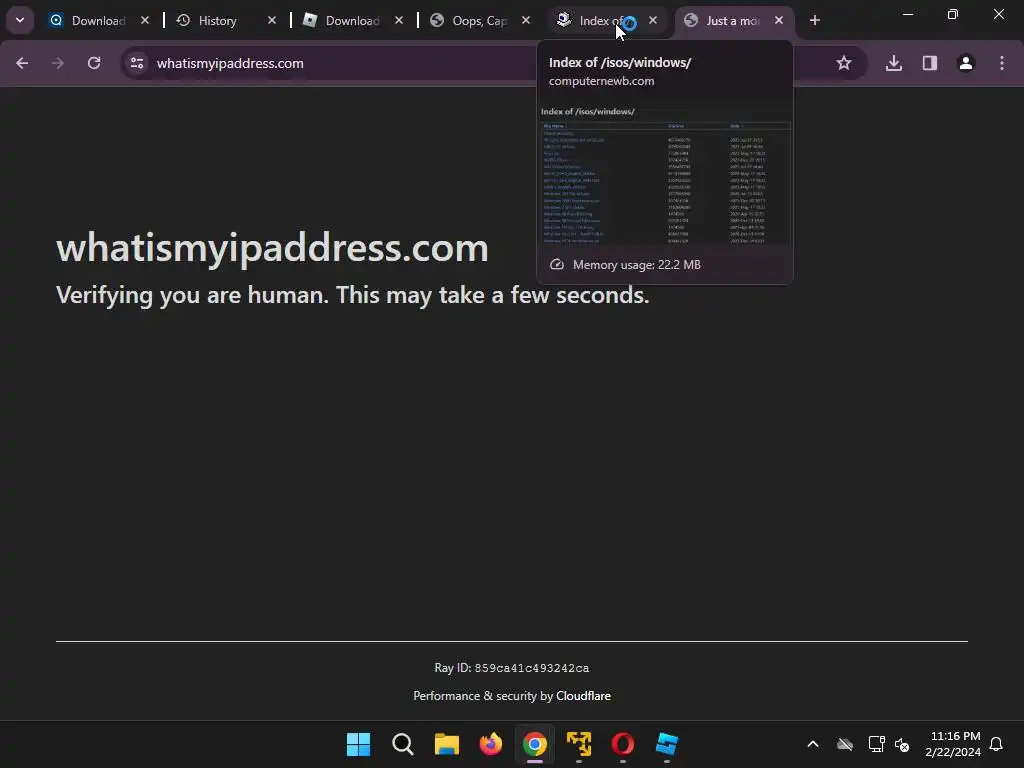Launch Opera from taskbar
Screen dimensions: 1024x768
pos(622,744)
